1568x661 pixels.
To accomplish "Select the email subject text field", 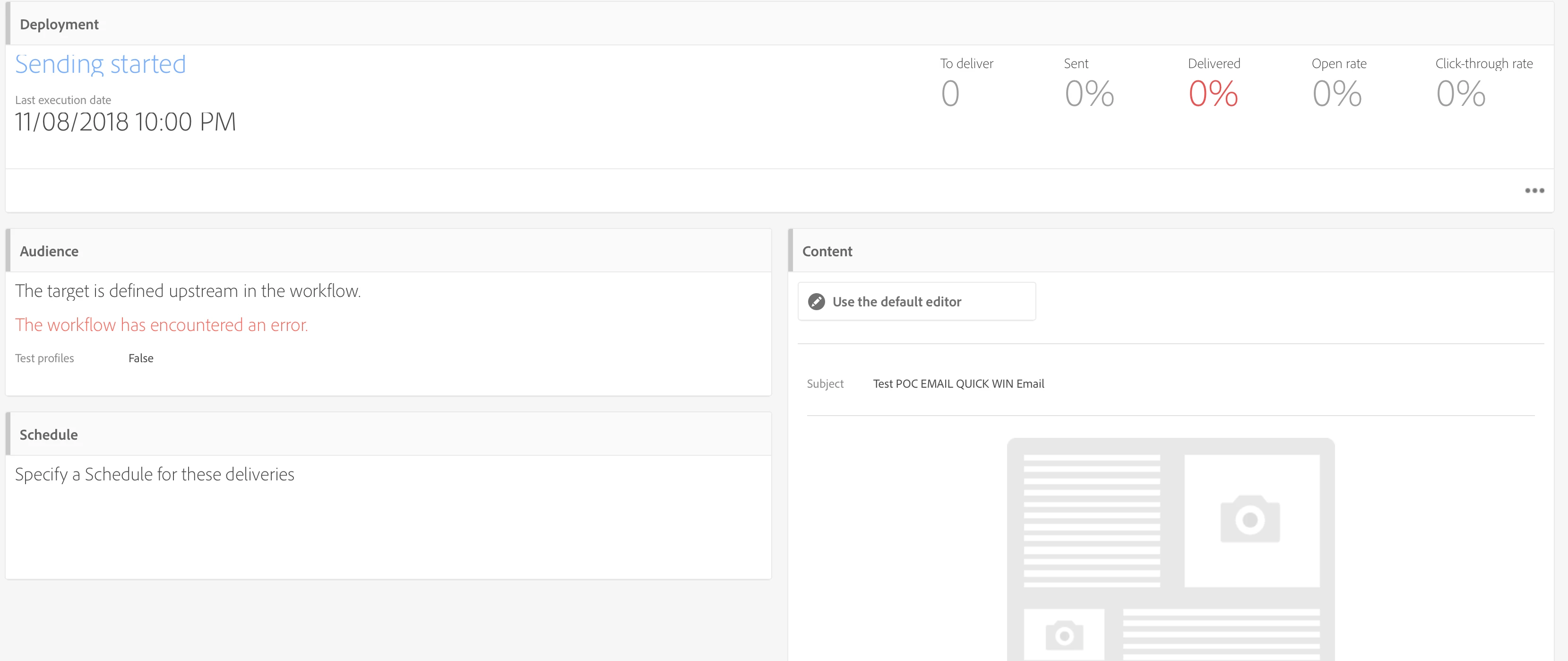I will click(x=958, y=384).
